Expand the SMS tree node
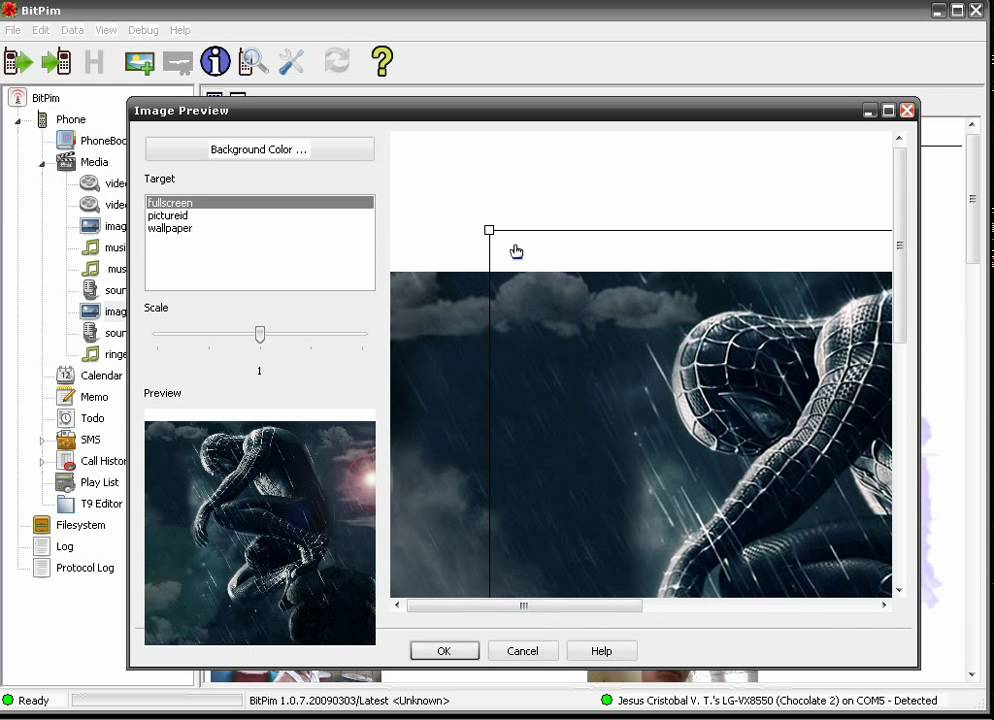994x720 pixels. click(42, 440)
